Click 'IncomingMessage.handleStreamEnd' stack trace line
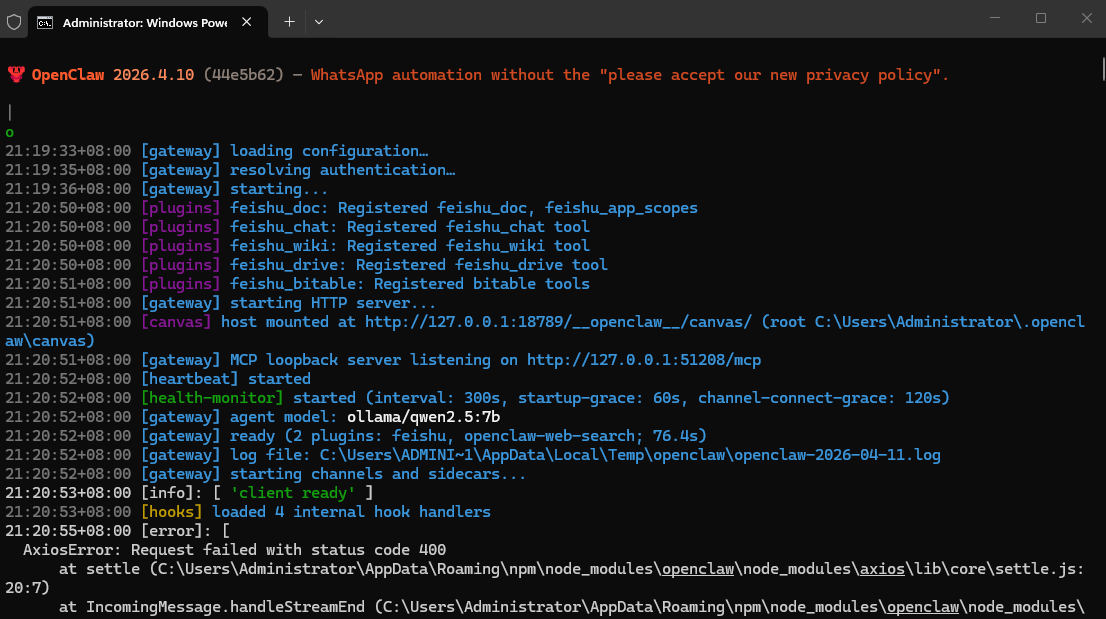Viewport: 1106px width, 619px height. pyautogui.click(x=571, y=608)
